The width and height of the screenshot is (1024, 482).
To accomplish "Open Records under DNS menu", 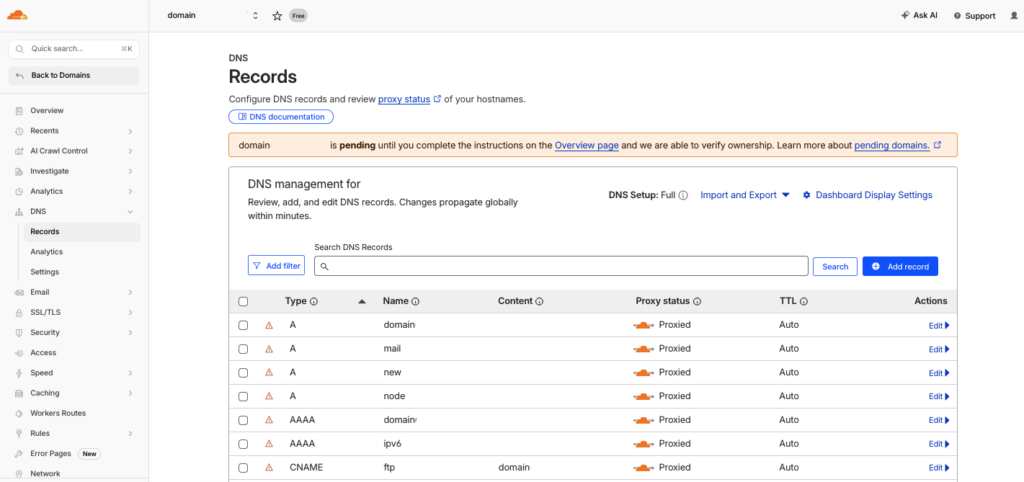I will point(82,232).
